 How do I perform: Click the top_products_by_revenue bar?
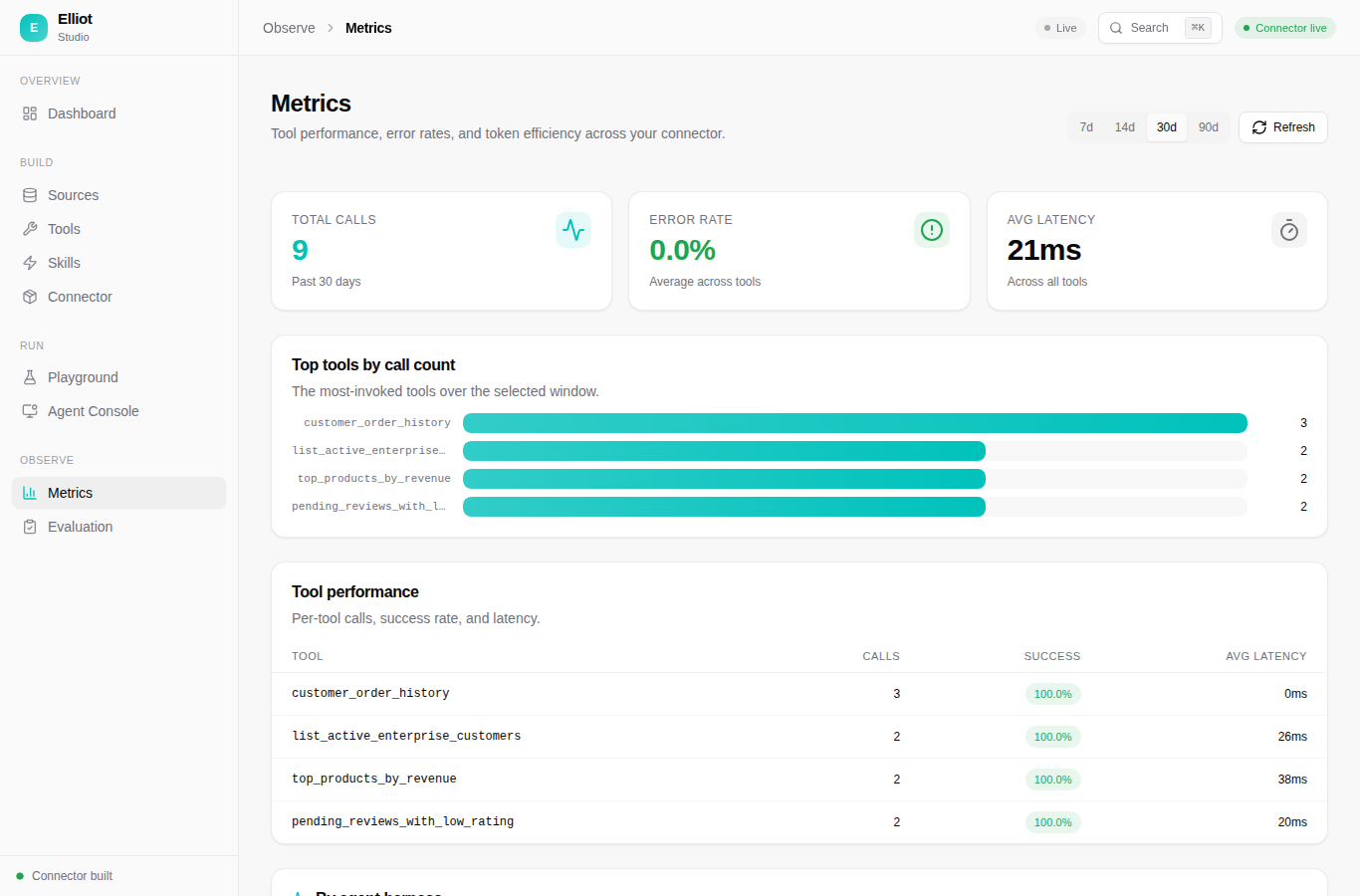724,479
